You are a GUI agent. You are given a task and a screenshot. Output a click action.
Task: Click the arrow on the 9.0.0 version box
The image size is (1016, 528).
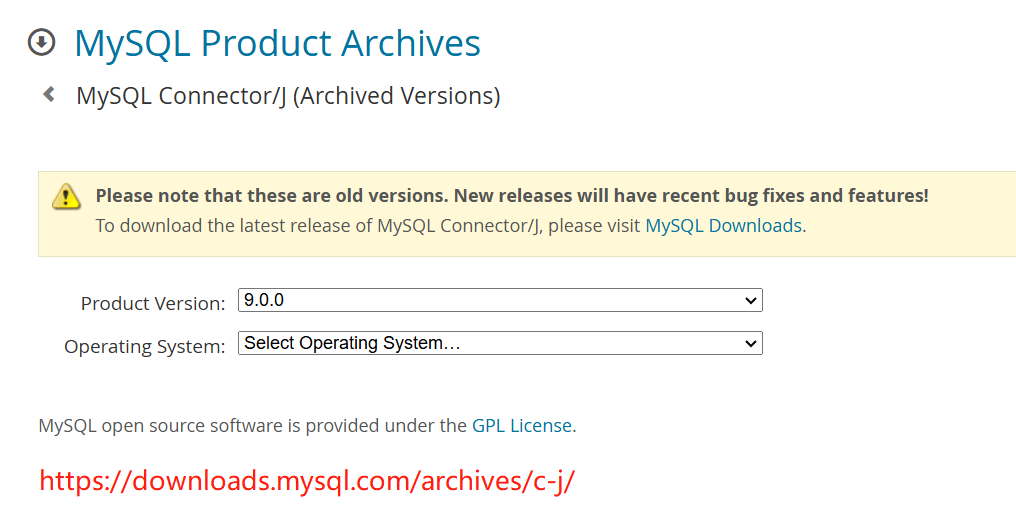750,301
